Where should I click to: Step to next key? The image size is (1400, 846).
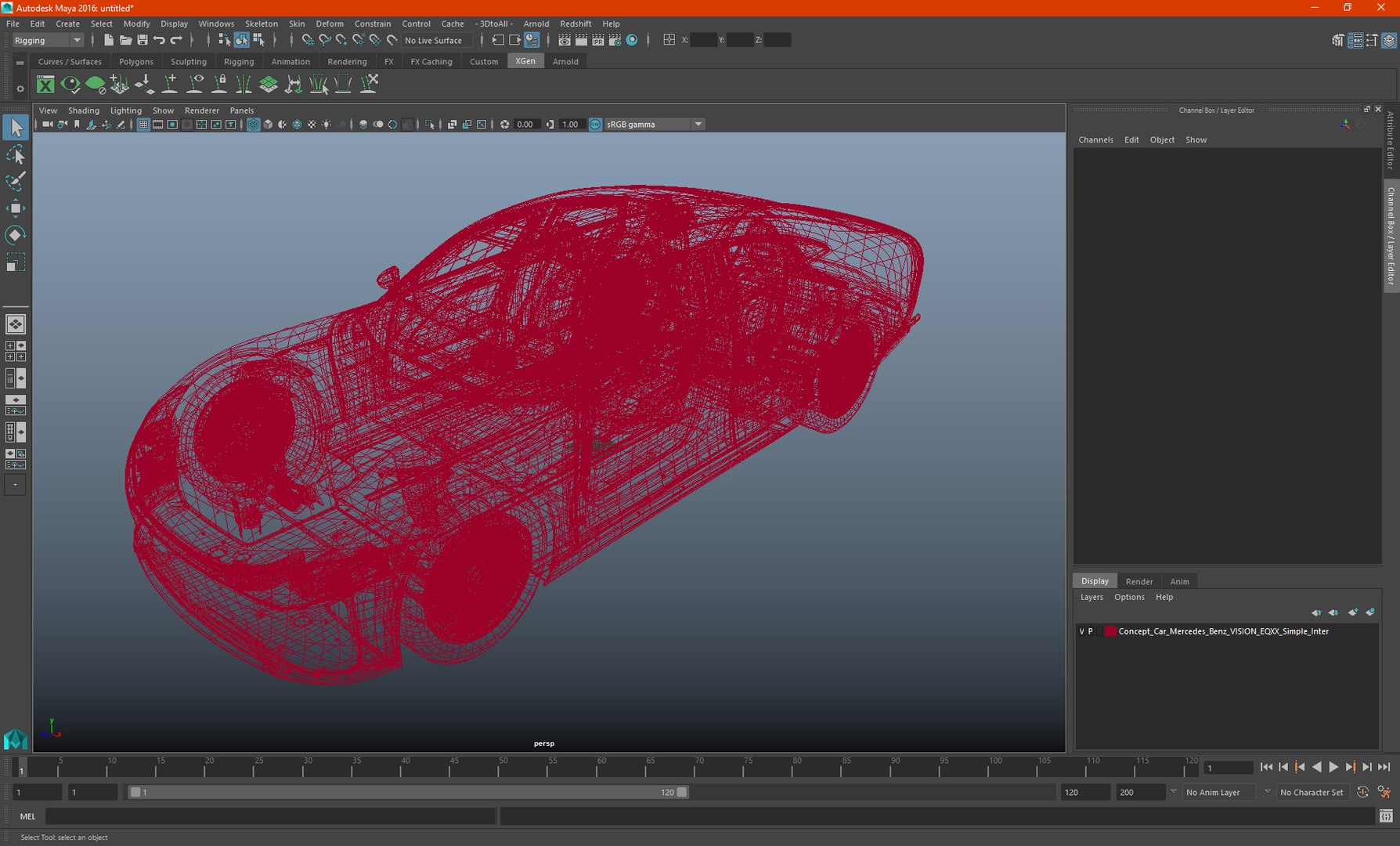1350,768
